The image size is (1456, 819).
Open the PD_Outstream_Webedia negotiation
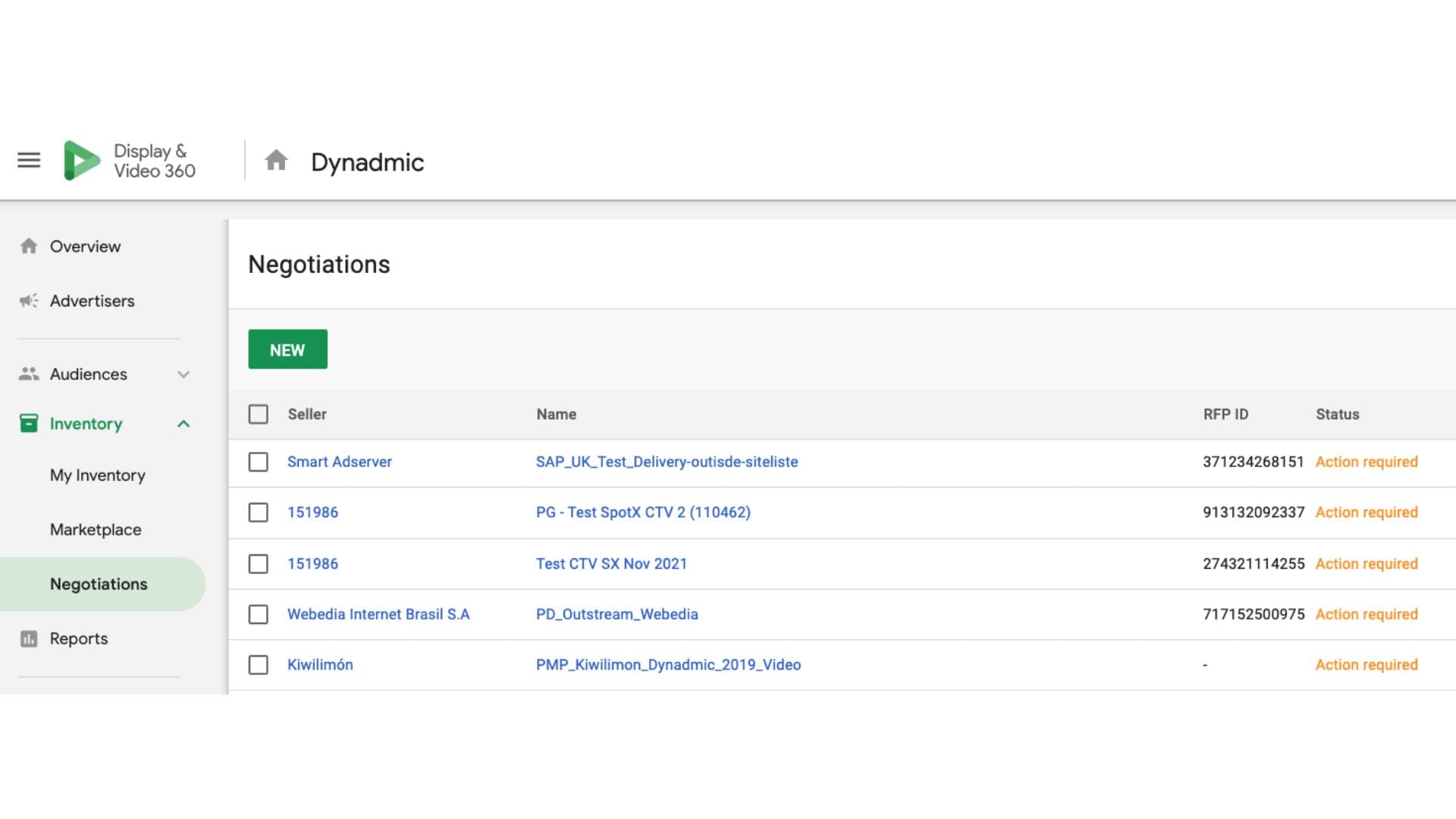(617, 614)
